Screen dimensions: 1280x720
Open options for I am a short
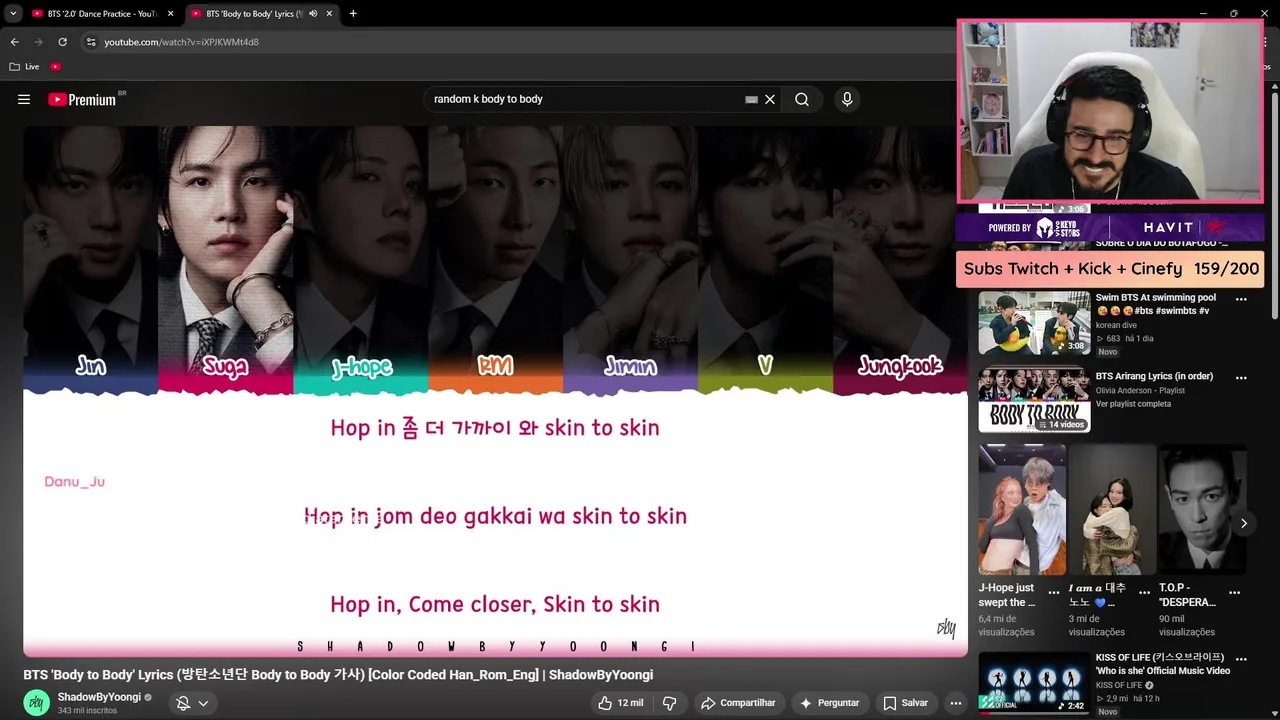click(x=1144, y=594)
